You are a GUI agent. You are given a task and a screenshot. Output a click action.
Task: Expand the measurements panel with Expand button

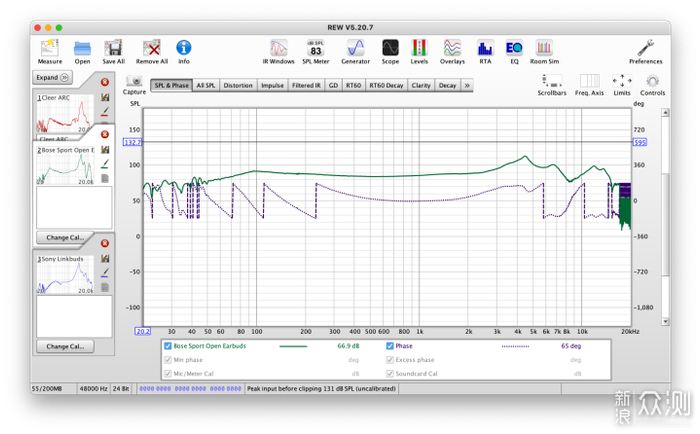(52, 77)
